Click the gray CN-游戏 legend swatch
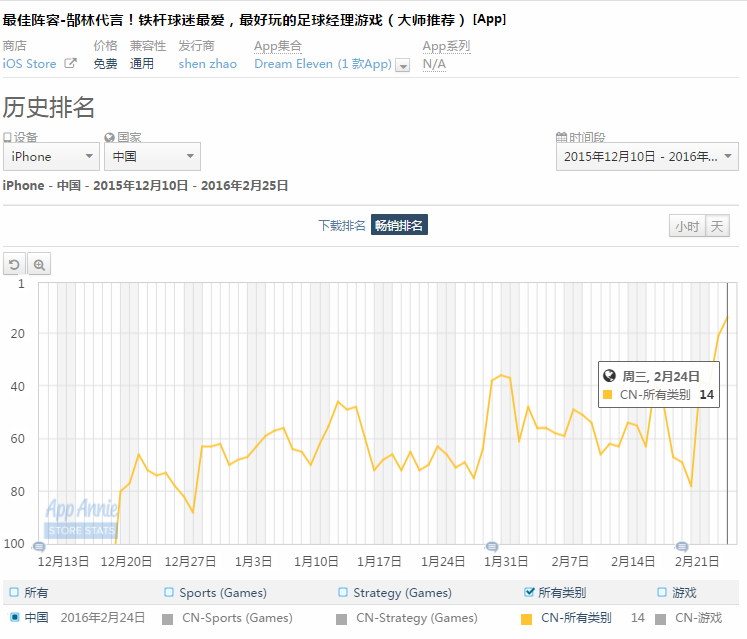Image resolution: width=747 pixels, height=639 pixels. click(x=660, y=619)
